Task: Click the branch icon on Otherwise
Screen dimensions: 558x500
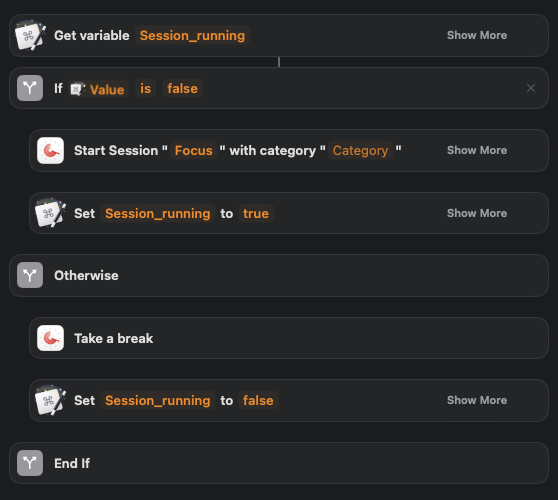Action: [30, 275]
